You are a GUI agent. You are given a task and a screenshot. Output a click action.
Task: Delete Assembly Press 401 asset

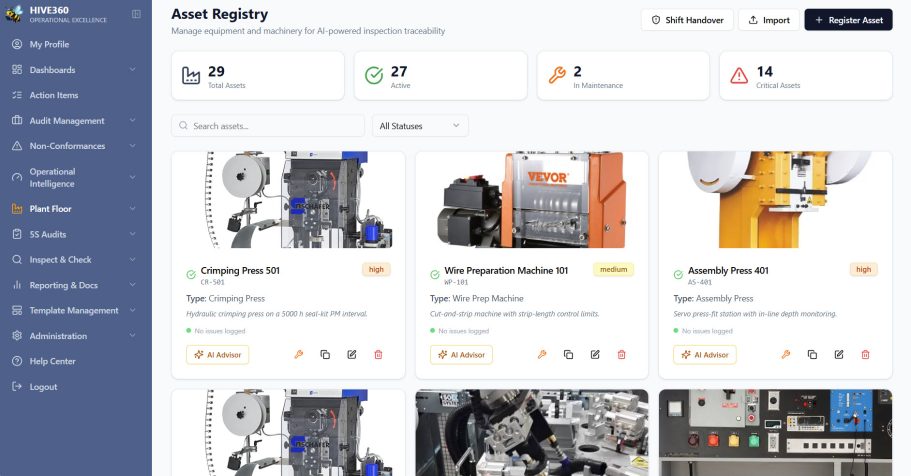coord(865,355)
